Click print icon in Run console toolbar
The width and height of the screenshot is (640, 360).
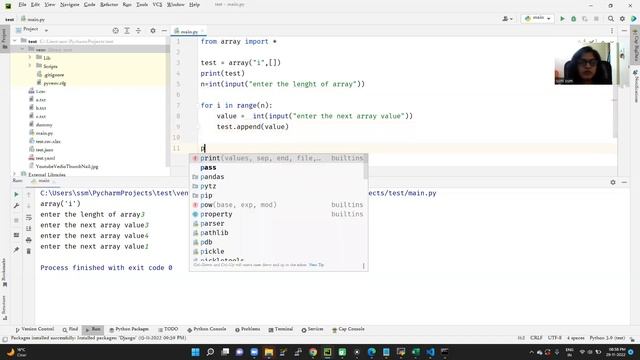point(29,240)
